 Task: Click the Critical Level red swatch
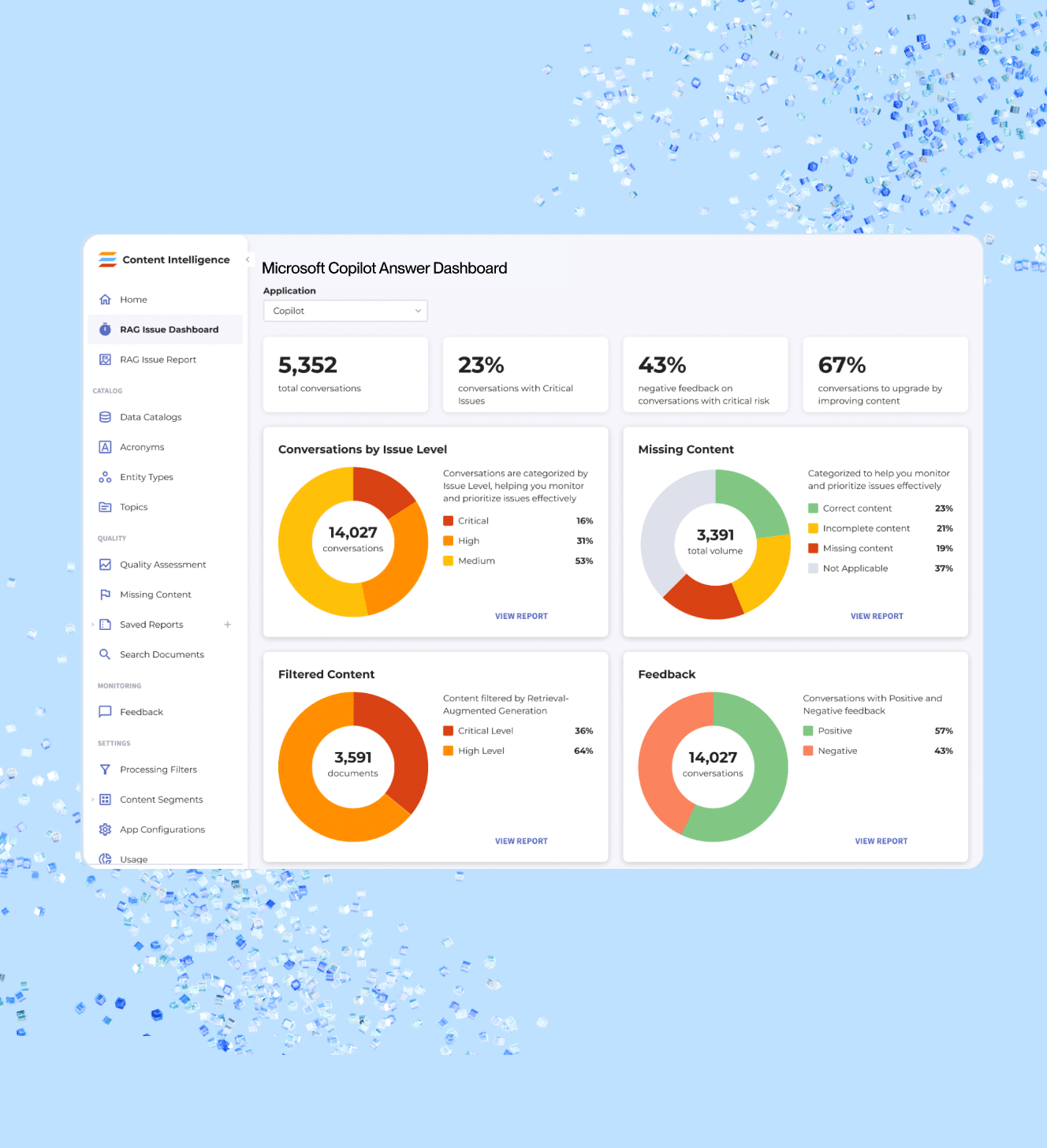tap(448, 731)
